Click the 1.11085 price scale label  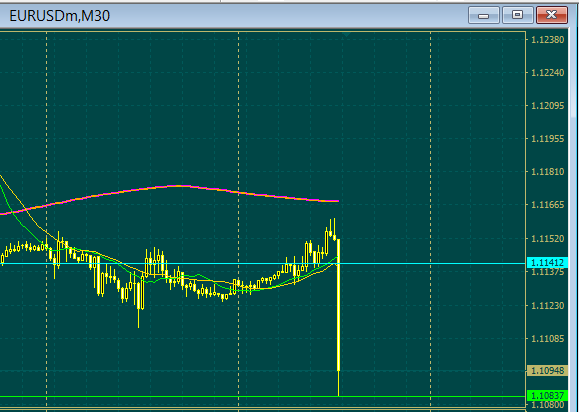coord(548,339)
